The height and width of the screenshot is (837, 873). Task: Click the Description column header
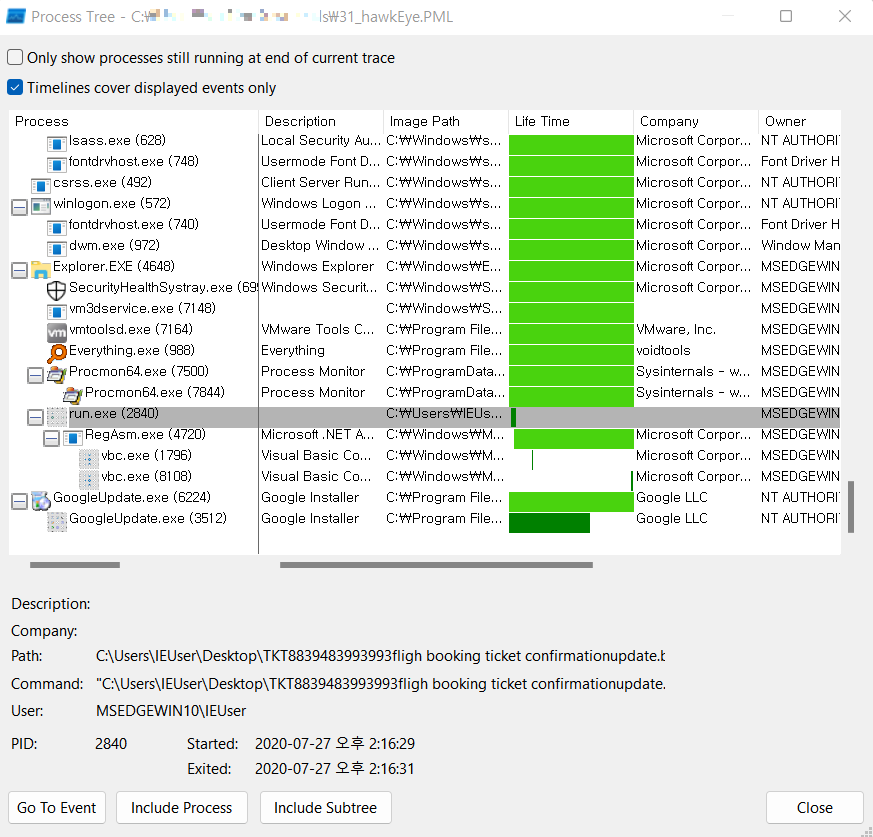321,121
